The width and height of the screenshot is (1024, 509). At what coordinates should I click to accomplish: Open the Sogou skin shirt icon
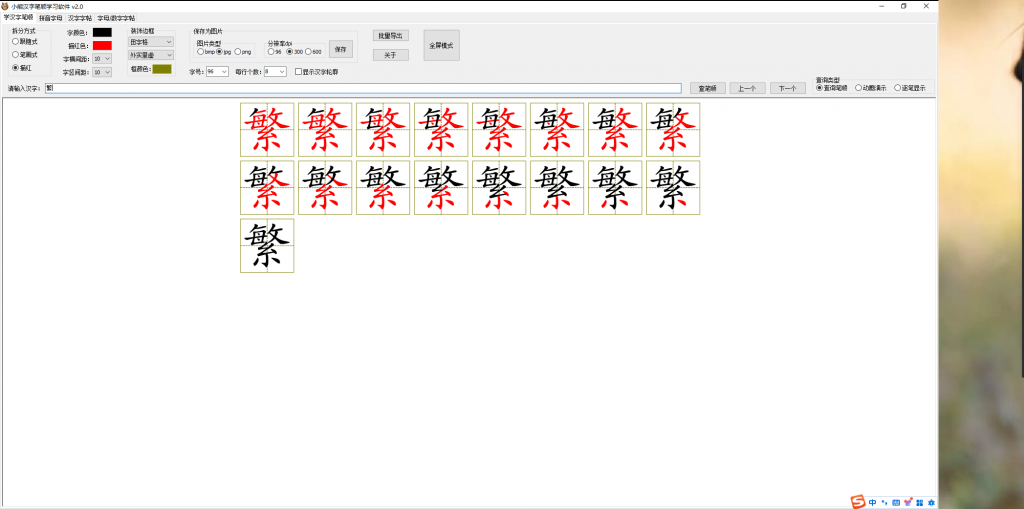908,502
